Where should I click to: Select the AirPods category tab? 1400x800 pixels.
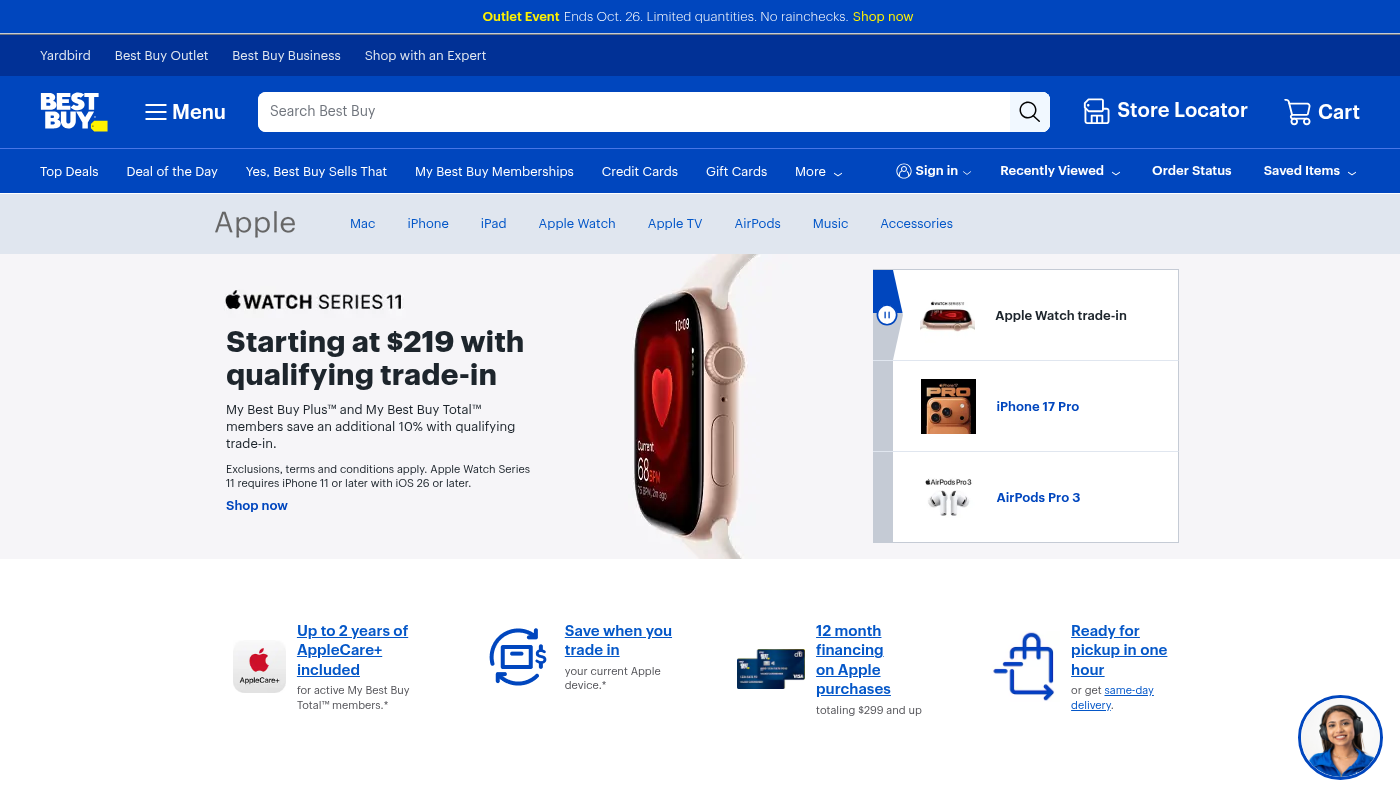click(758, 224)
